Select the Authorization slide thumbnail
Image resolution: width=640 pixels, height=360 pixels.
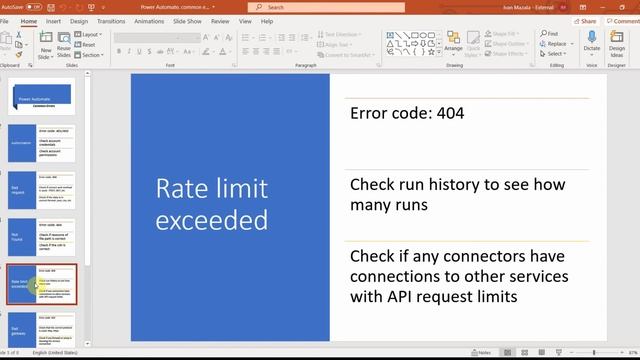(x=41, y=143)
